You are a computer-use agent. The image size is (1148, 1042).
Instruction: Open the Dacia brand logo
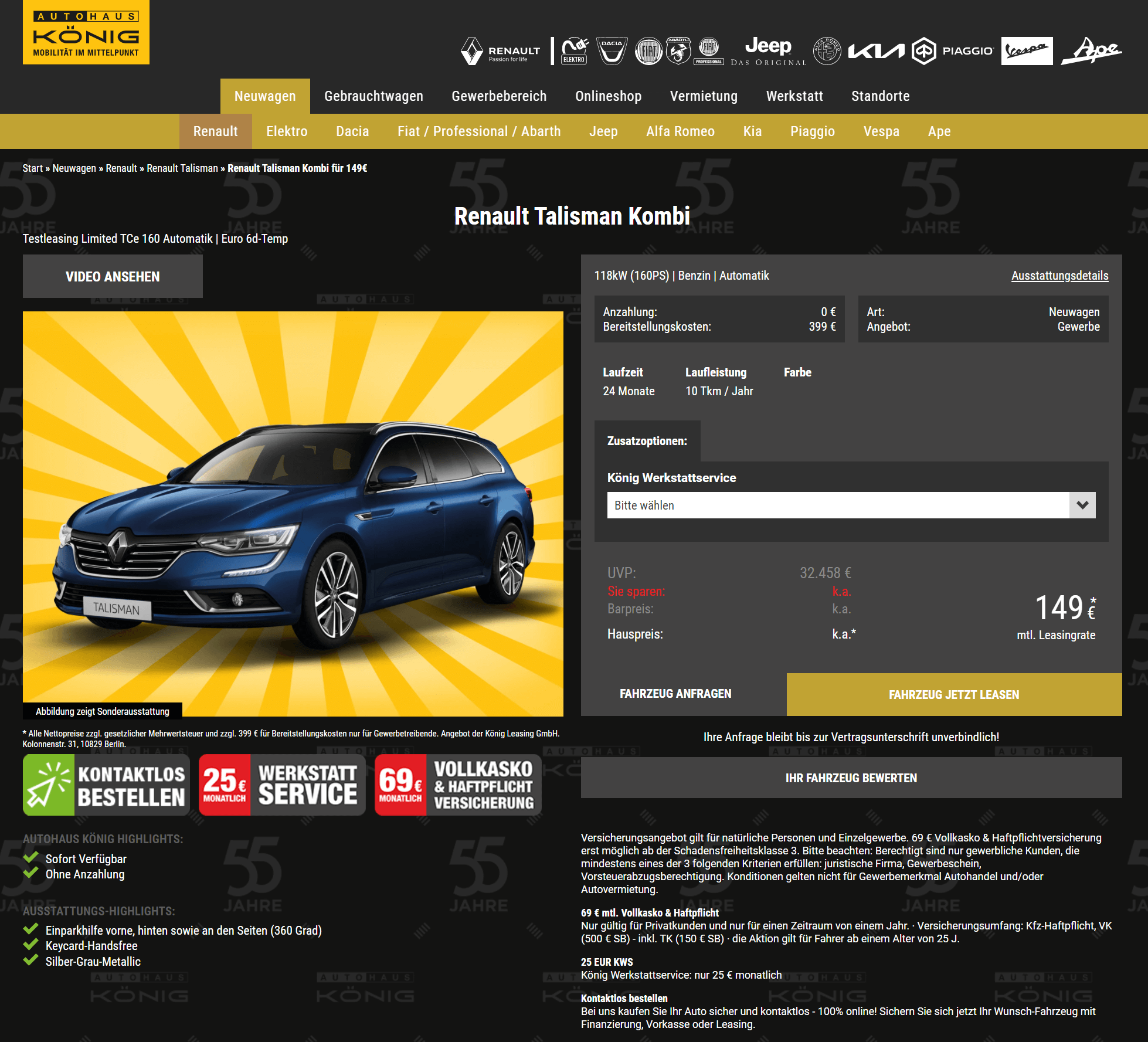pos(612,51)
